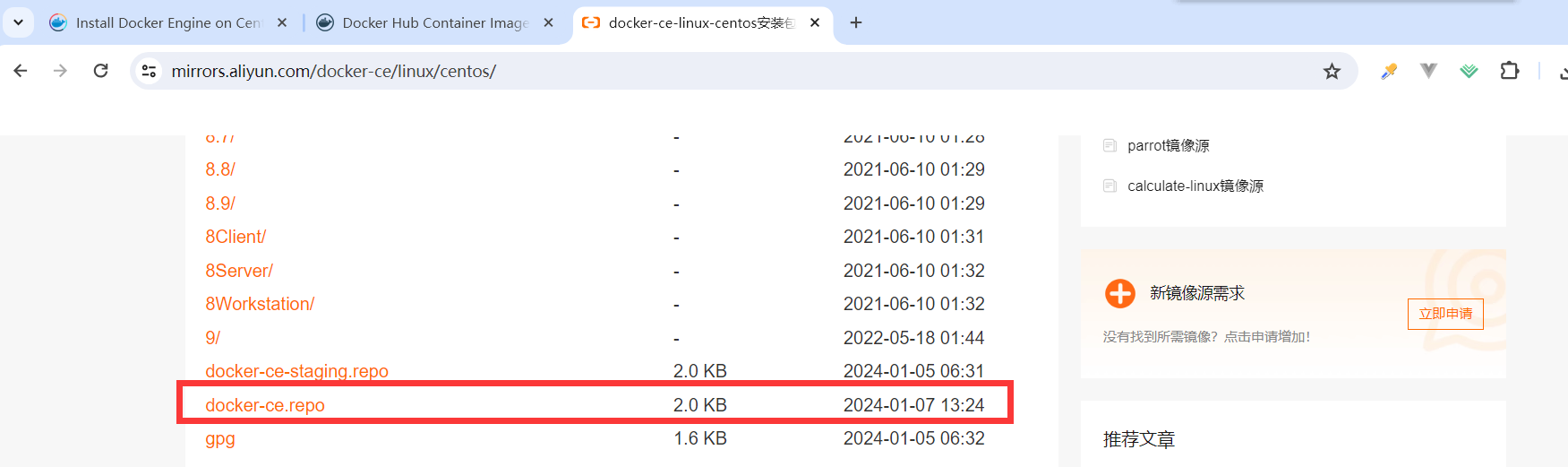Open the parrot镜像源 link
This screenshot has width=1568, height=467.
pos(1168,145)
